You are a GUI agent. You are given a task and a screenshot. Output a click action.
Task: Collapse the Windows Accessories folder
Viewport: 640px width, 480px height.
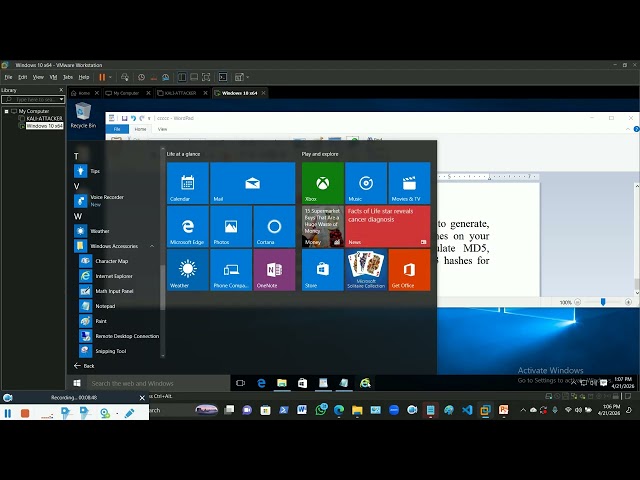[x=116, y=246]
